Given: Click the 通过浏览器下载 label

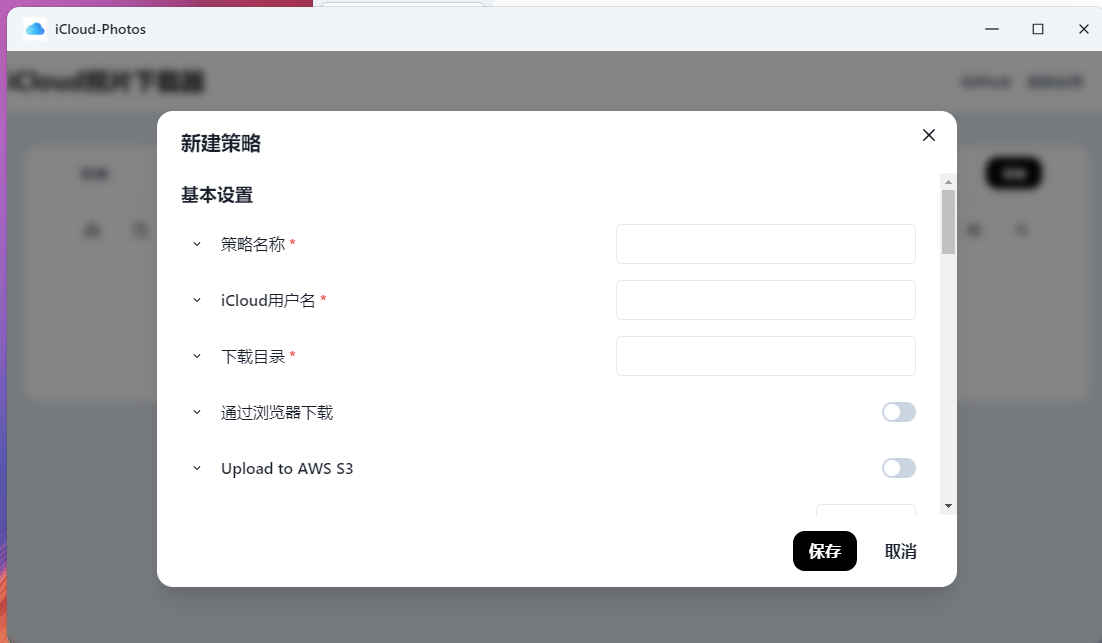Looking at the screenshot, I should 277,413.
